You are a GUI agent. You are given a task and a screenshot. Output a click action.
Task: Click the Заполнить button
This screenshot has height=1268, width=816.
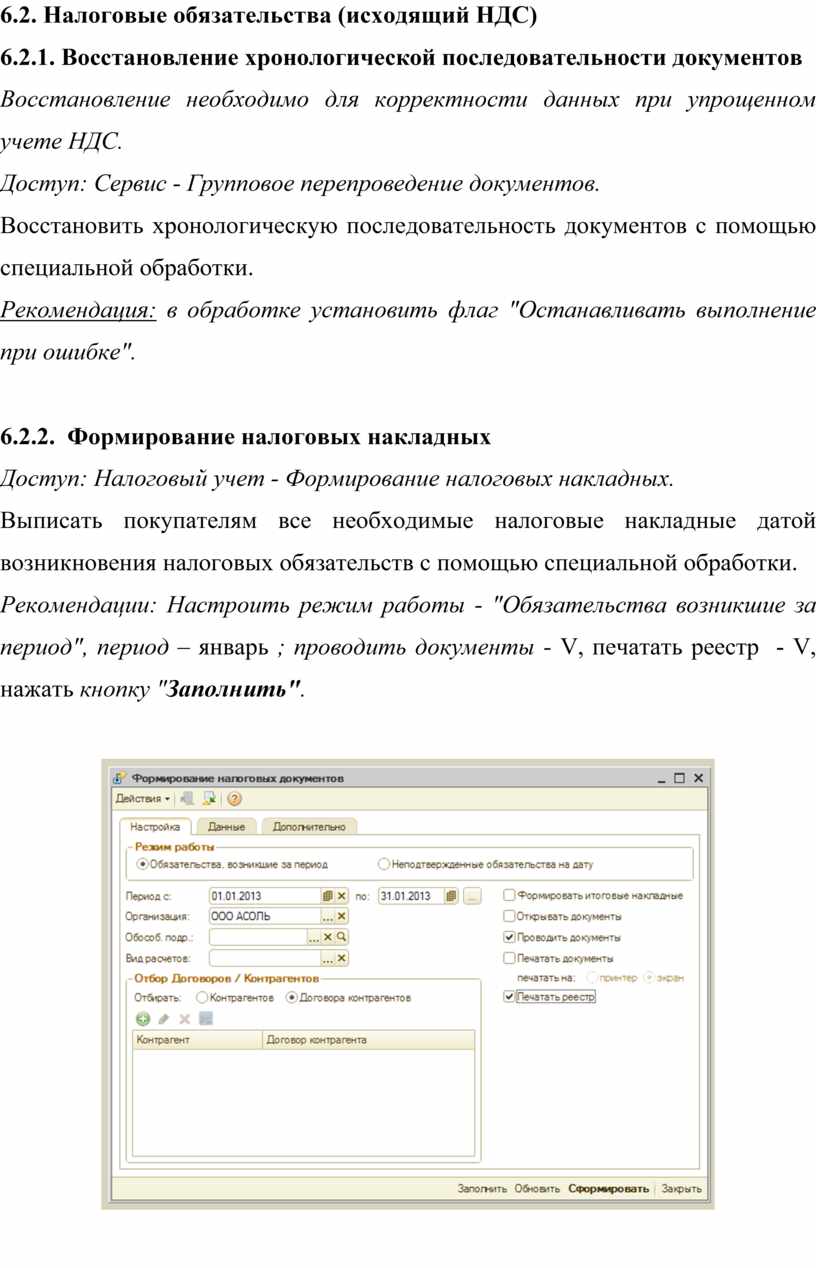tap(482, 1189)
